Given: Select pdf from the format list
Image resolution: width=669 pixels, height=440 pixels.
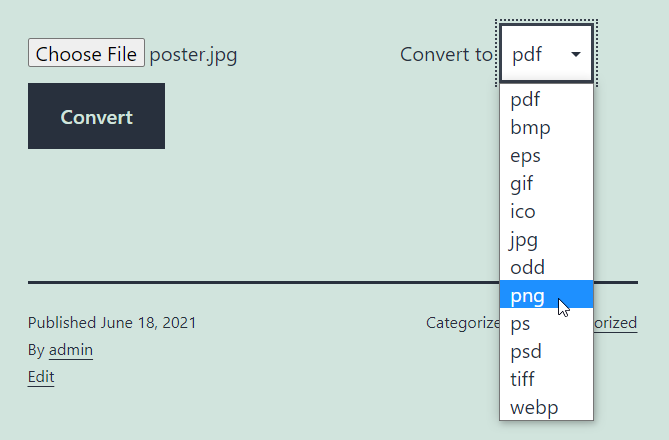Looking at the screenshot, I should [546, 99].
